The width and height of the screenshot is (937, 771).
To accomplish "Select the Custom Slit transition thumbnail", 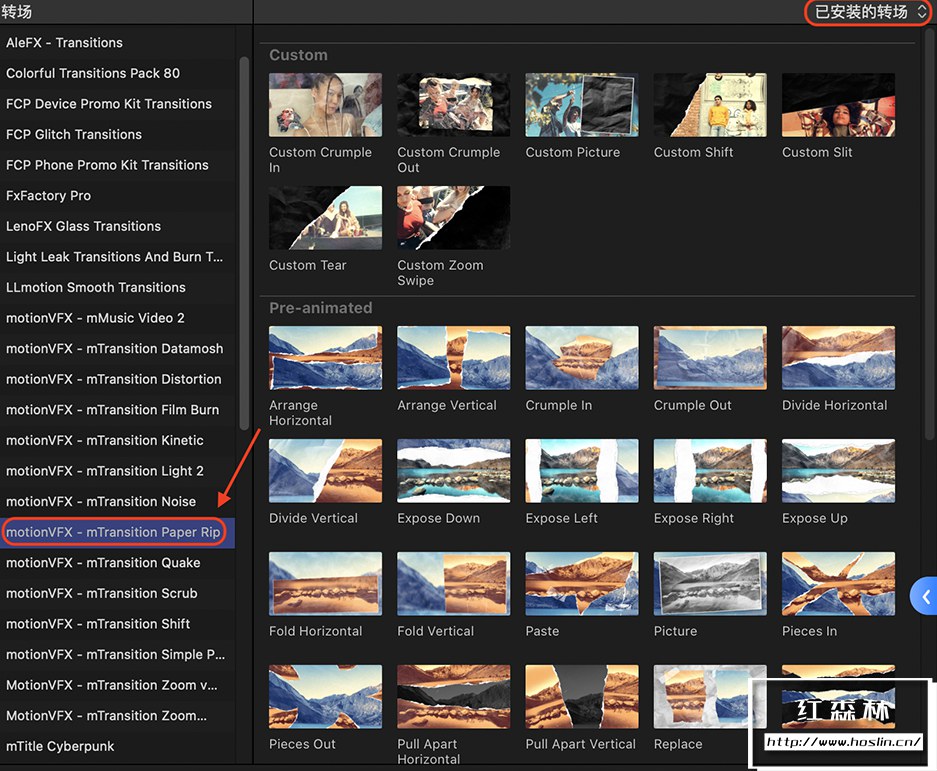I will click(x=838, y=105).
